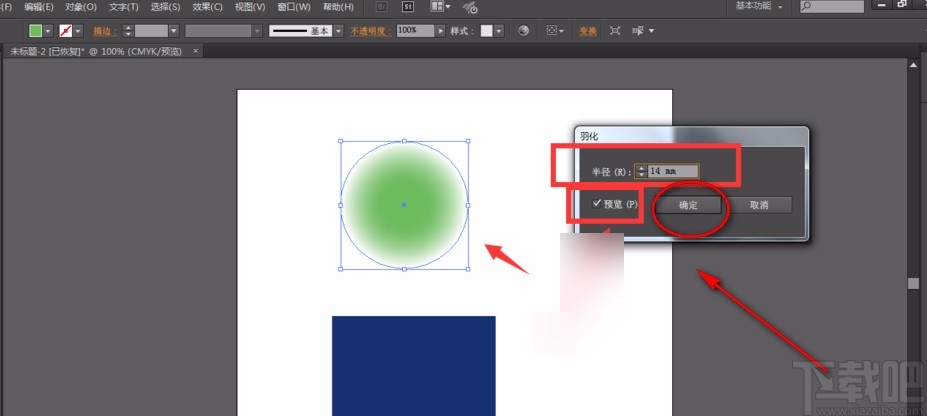Open the 选择(S) menu
This screenshot has width=927, height=416.
(x=166, y=7)
